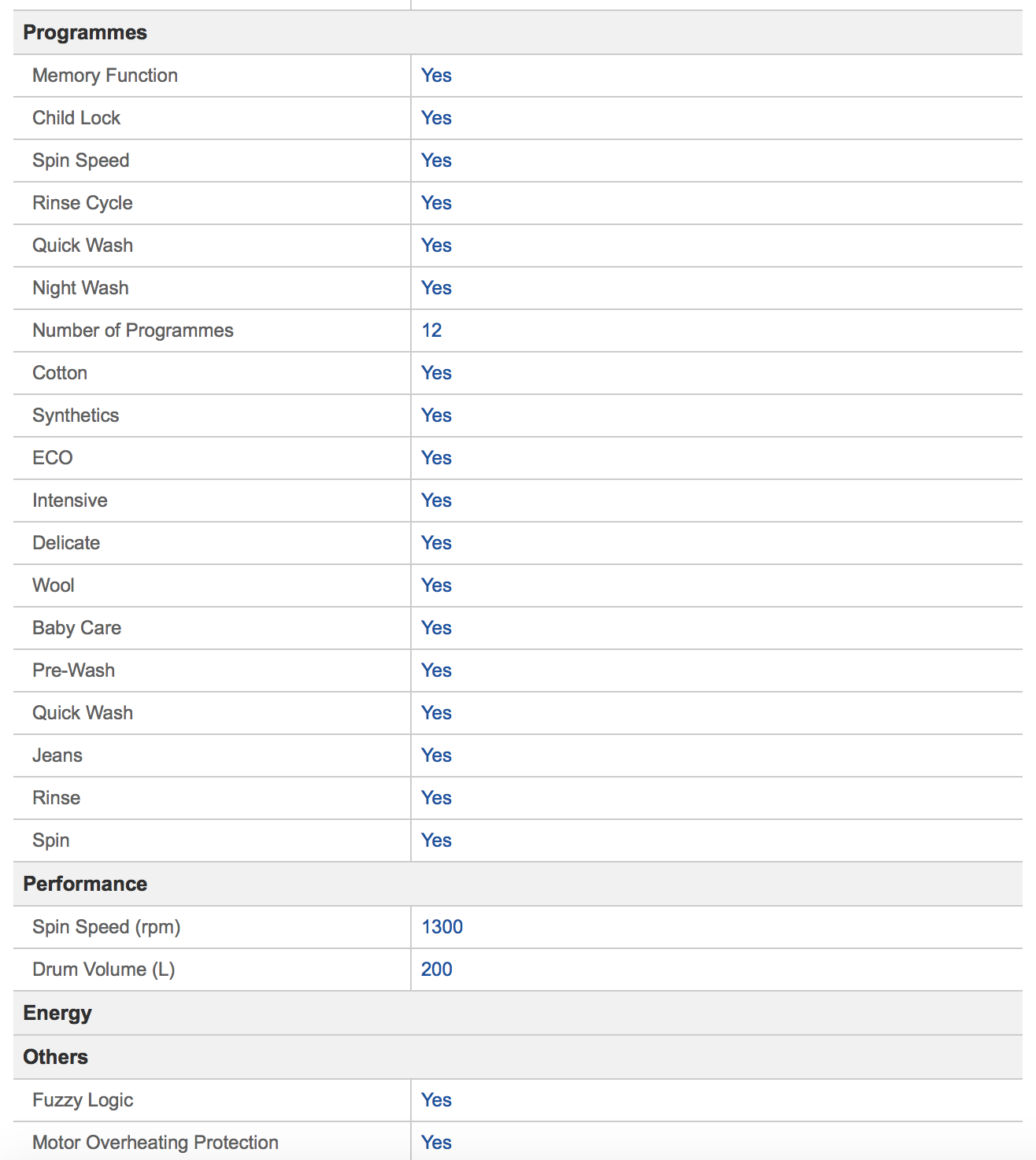Viewport: 1036px width, 1160px height.
Task: Click the Programmes section header
Action: pos(85,32)
